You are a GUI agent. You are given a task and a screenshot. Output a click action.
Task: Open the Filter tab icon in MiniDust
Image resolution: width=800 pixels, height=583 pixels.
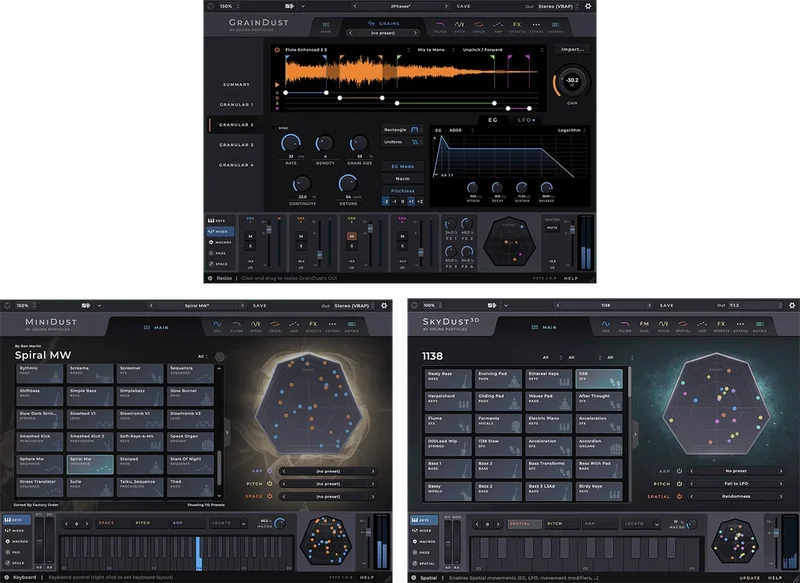pyautogui.click(x=236, y=326)
